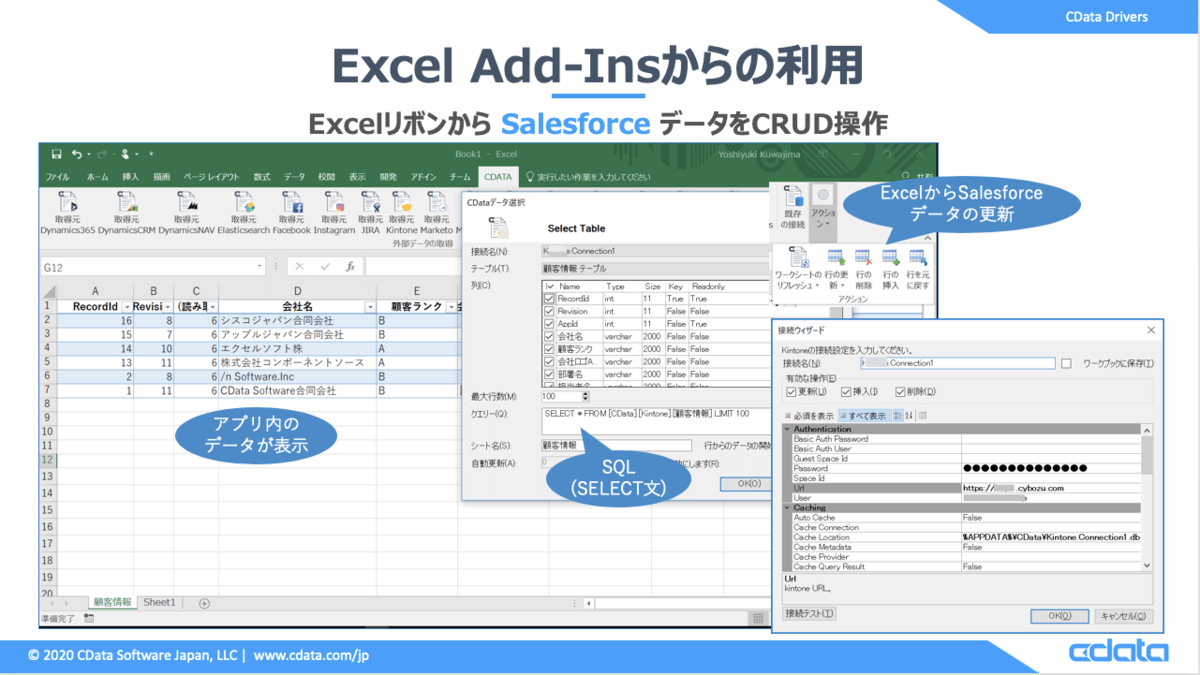Image resolution: width=1200 pixels, height=675 pixels.
Task: Collapse the Caching property group
Action: 787,508
